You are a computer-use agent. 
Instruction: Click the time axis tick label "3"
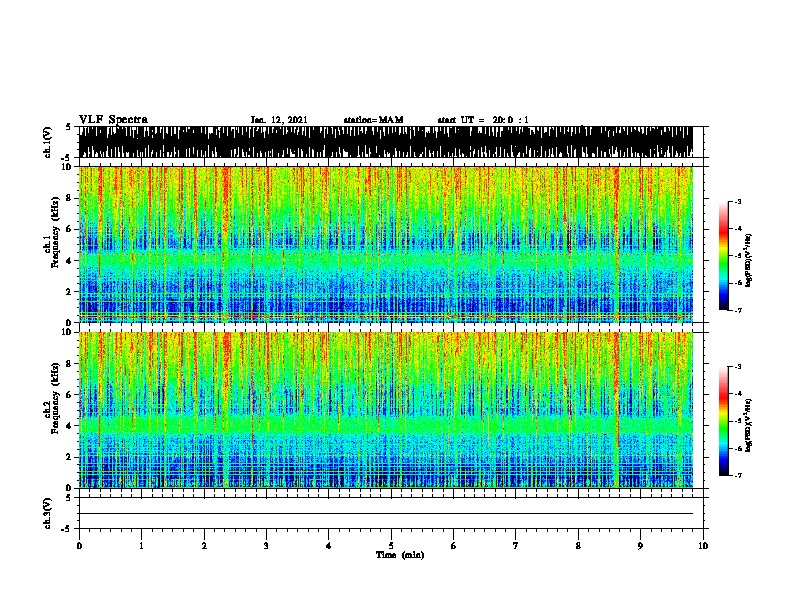click(266, 546)
